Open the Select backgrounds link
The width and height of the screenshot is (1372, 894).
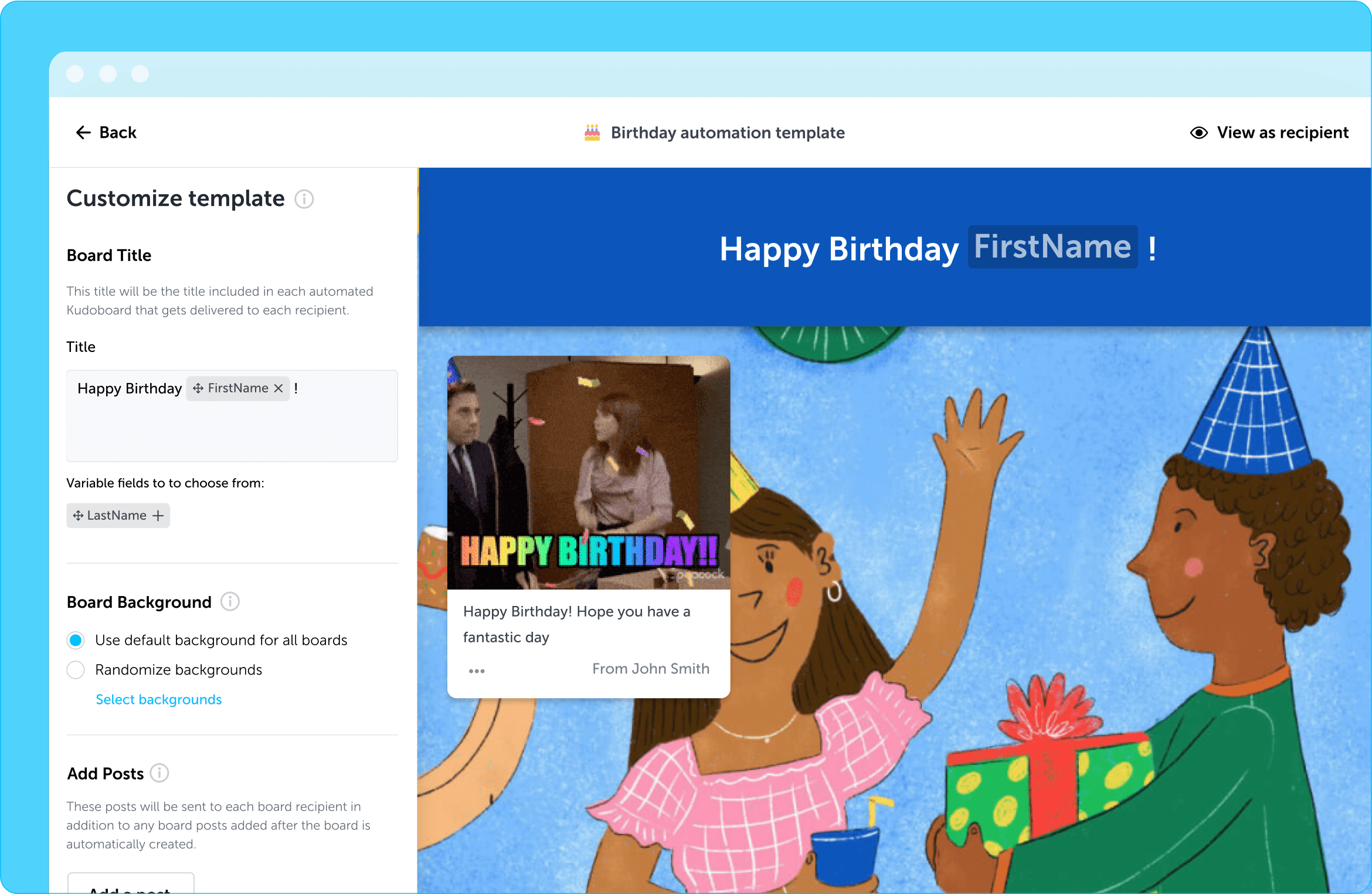[159, 699]
